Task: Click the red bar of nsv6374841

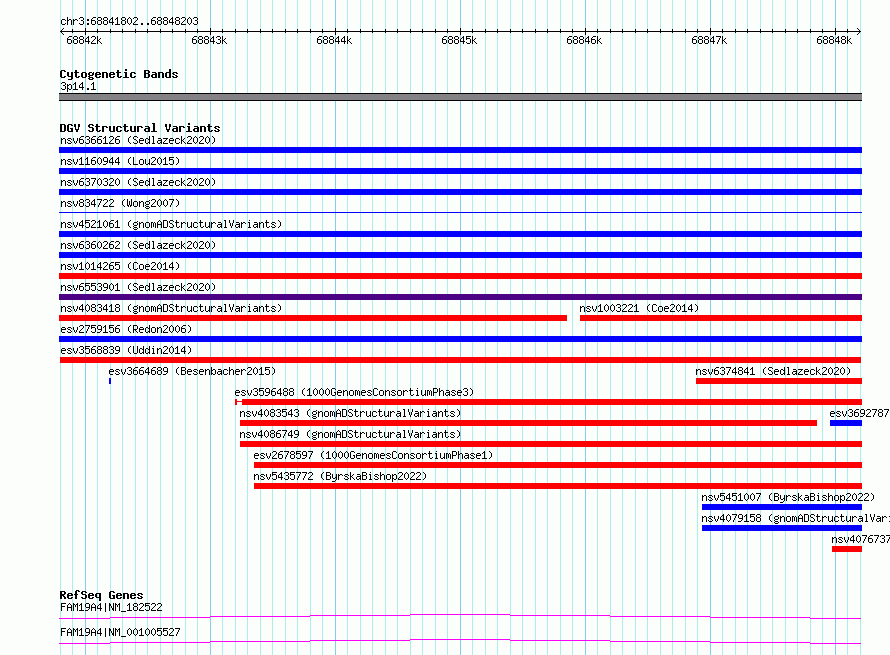Action: pos(779,381)
